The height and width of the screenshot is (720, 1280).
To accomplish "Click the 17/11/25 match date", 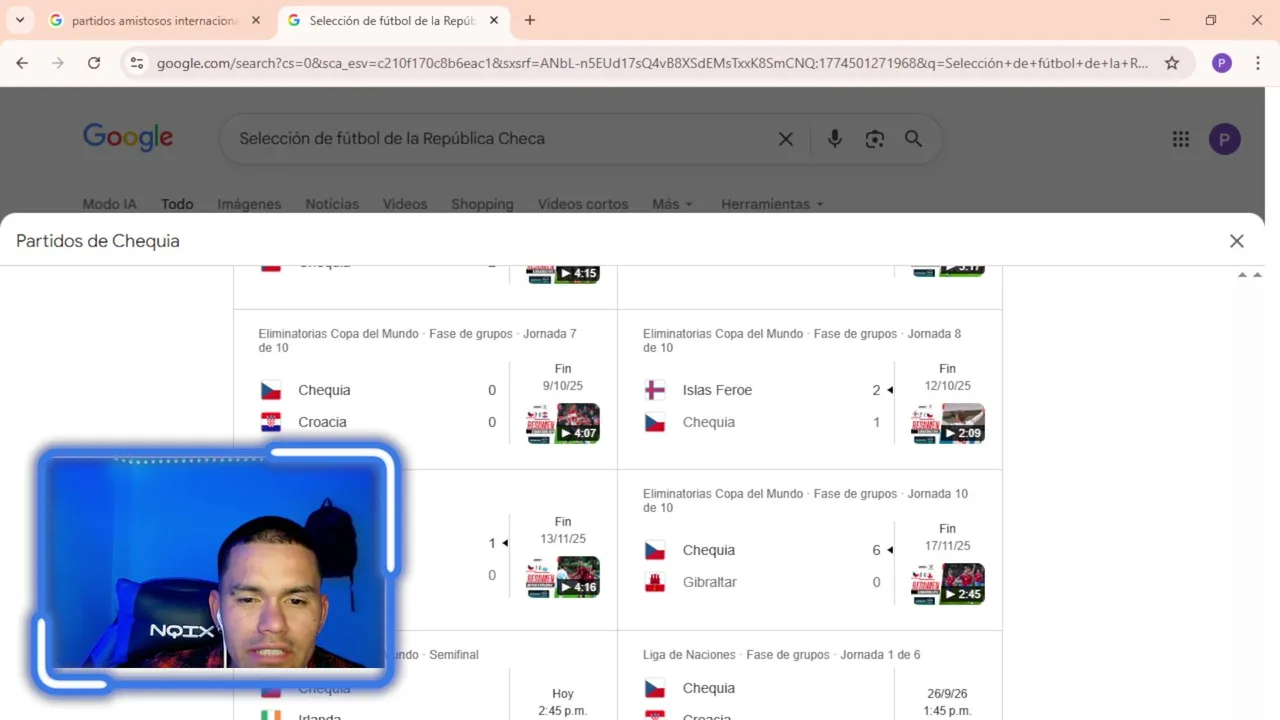I will (x=948, y=546).
